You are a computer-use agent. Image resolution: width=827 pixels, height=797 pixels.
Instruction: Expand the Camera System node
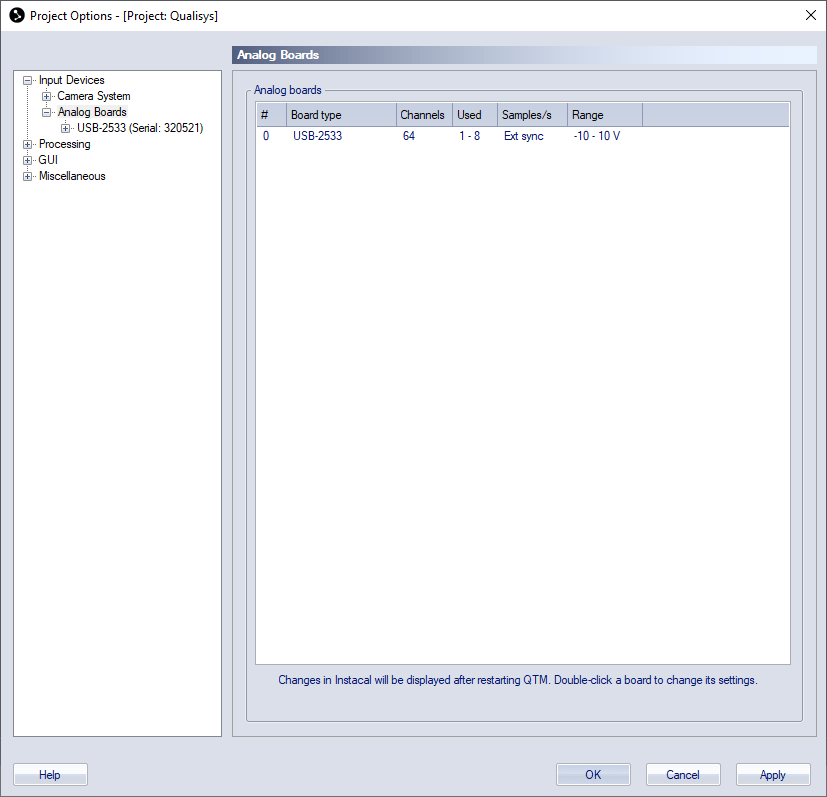(47, 97)
